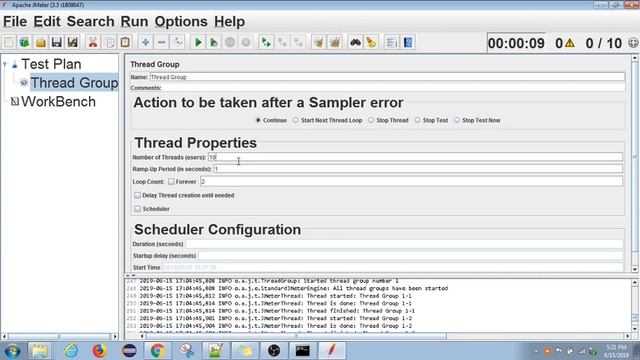Tick the Forever loop checkbox
This screenshot has width=640, height=360.
tap(171, 182)
